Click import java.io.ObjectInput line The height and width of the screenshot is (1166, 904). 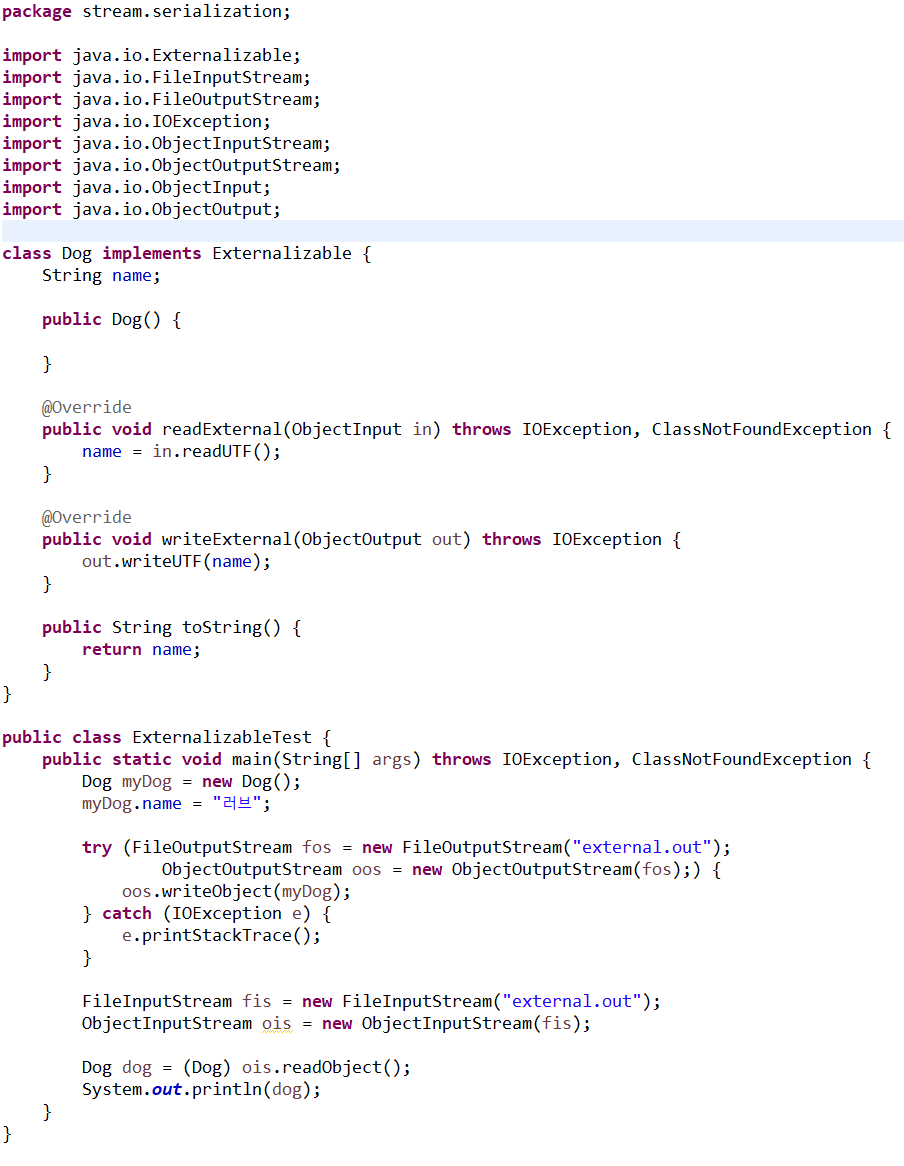point(136,187)
